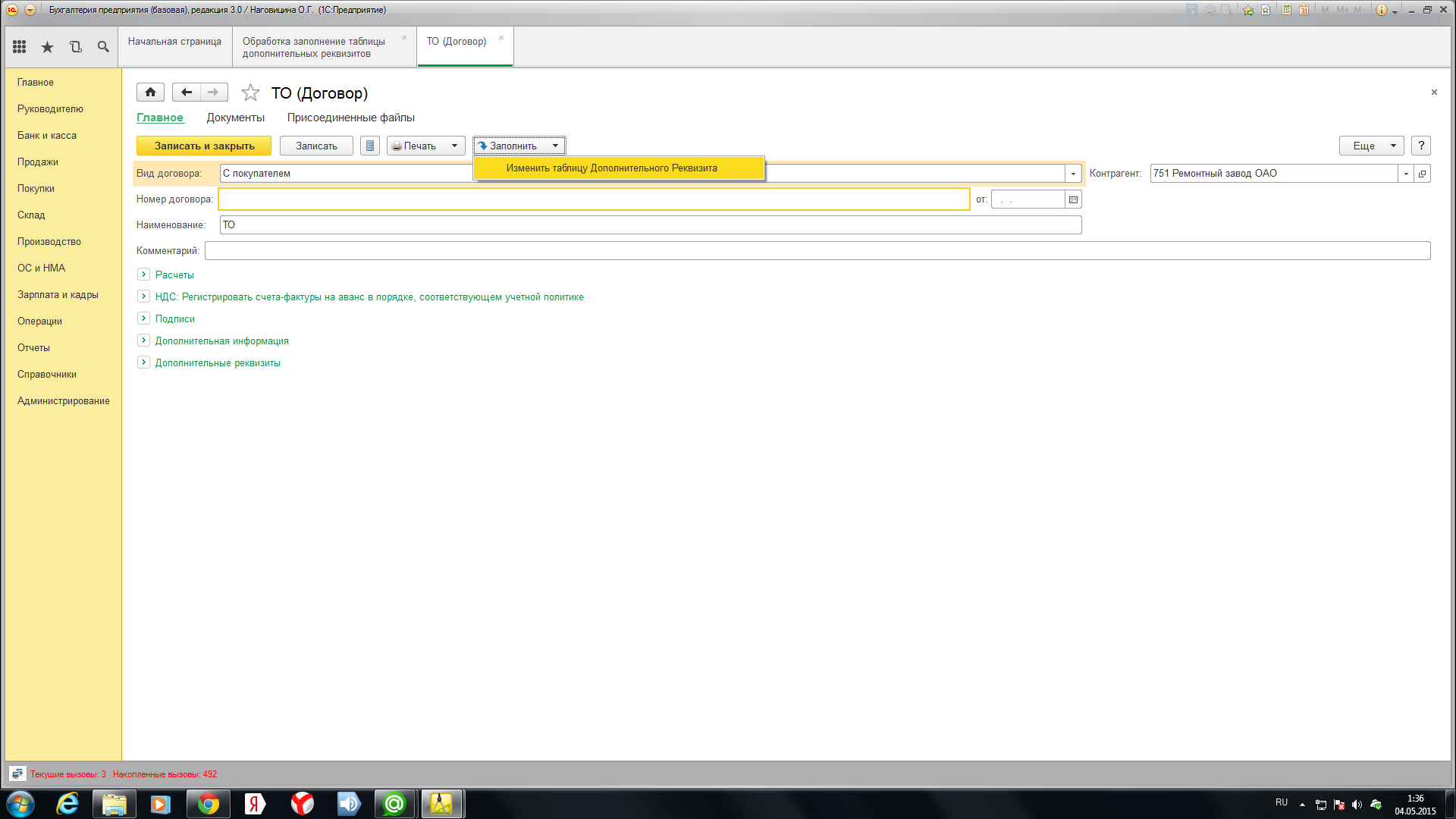Open the Контрагент record button

click(1423, 174)
